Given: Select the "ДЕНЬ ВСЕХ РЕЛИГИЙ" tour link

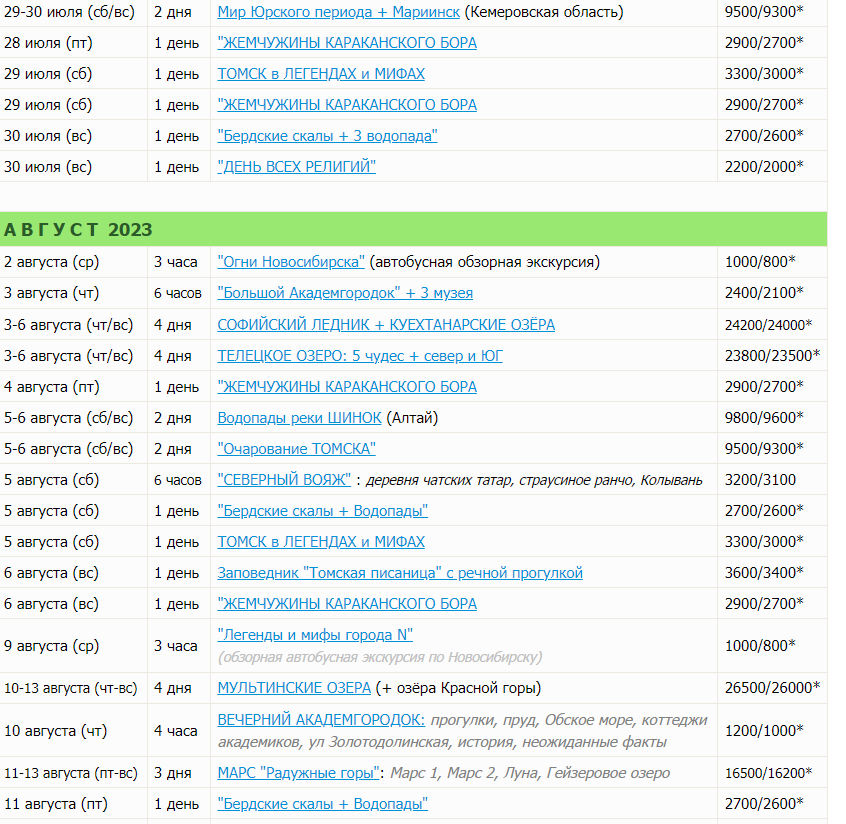Looking at the screenshot, I should [297, 167].
